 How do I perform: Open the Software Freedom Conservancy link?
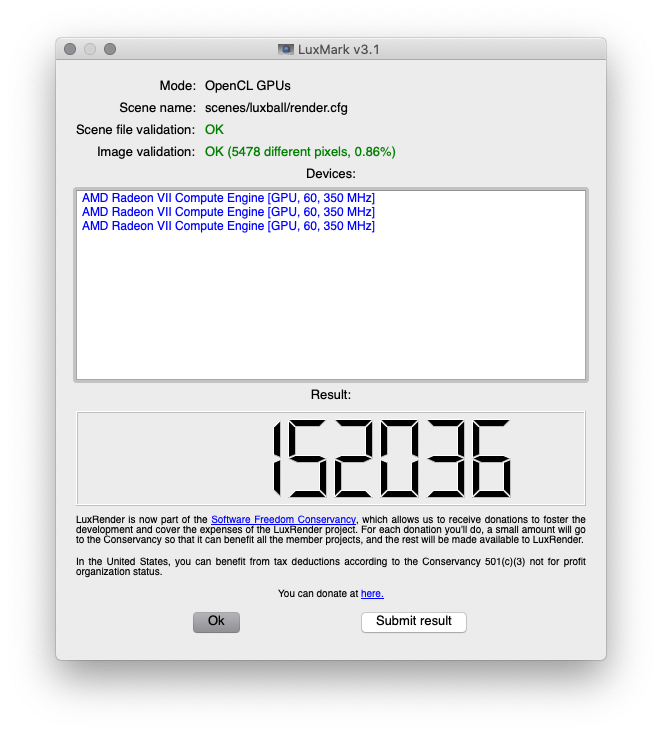click(x=283, y=520)
